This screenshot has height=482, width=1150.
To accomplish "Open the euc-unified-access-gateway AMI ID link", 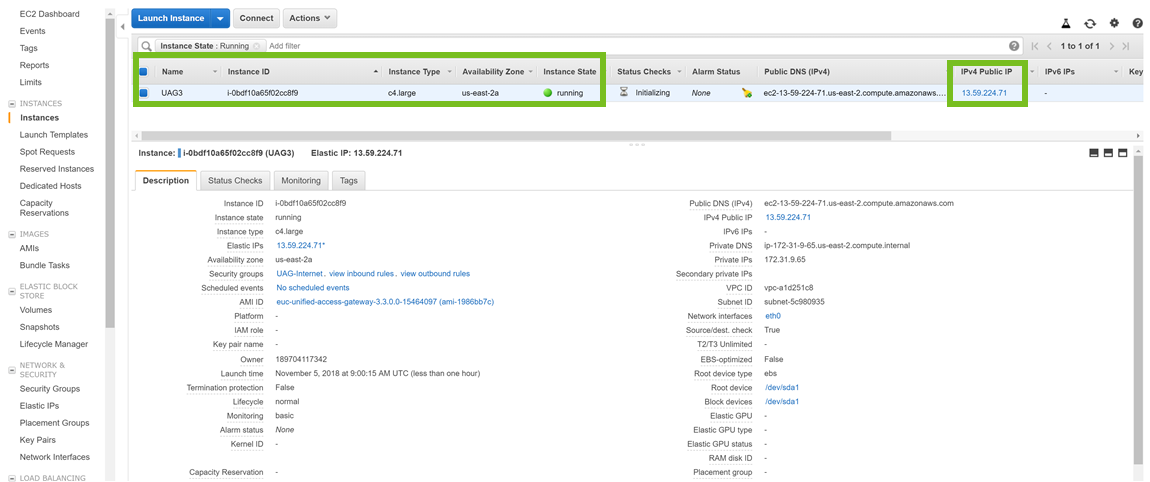I will click(385, 302).
